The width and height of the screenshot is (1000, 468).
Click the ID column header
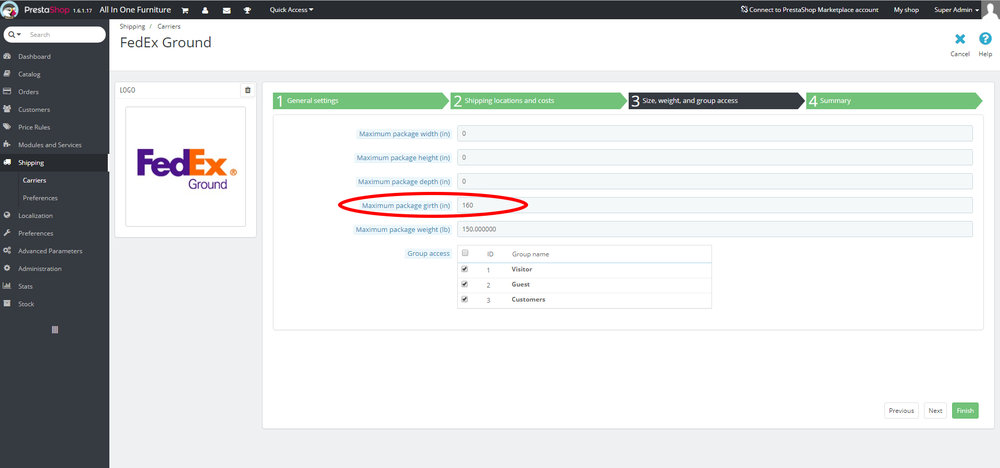pyautogui.click(x=490, y=254)
